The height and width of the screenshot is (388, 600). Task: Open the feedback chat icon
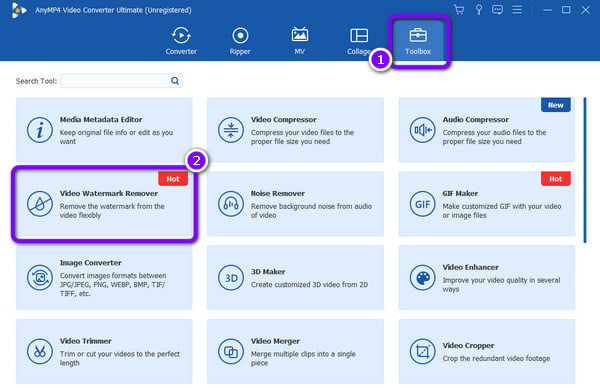pyautogui.click(x=497, y=10)
